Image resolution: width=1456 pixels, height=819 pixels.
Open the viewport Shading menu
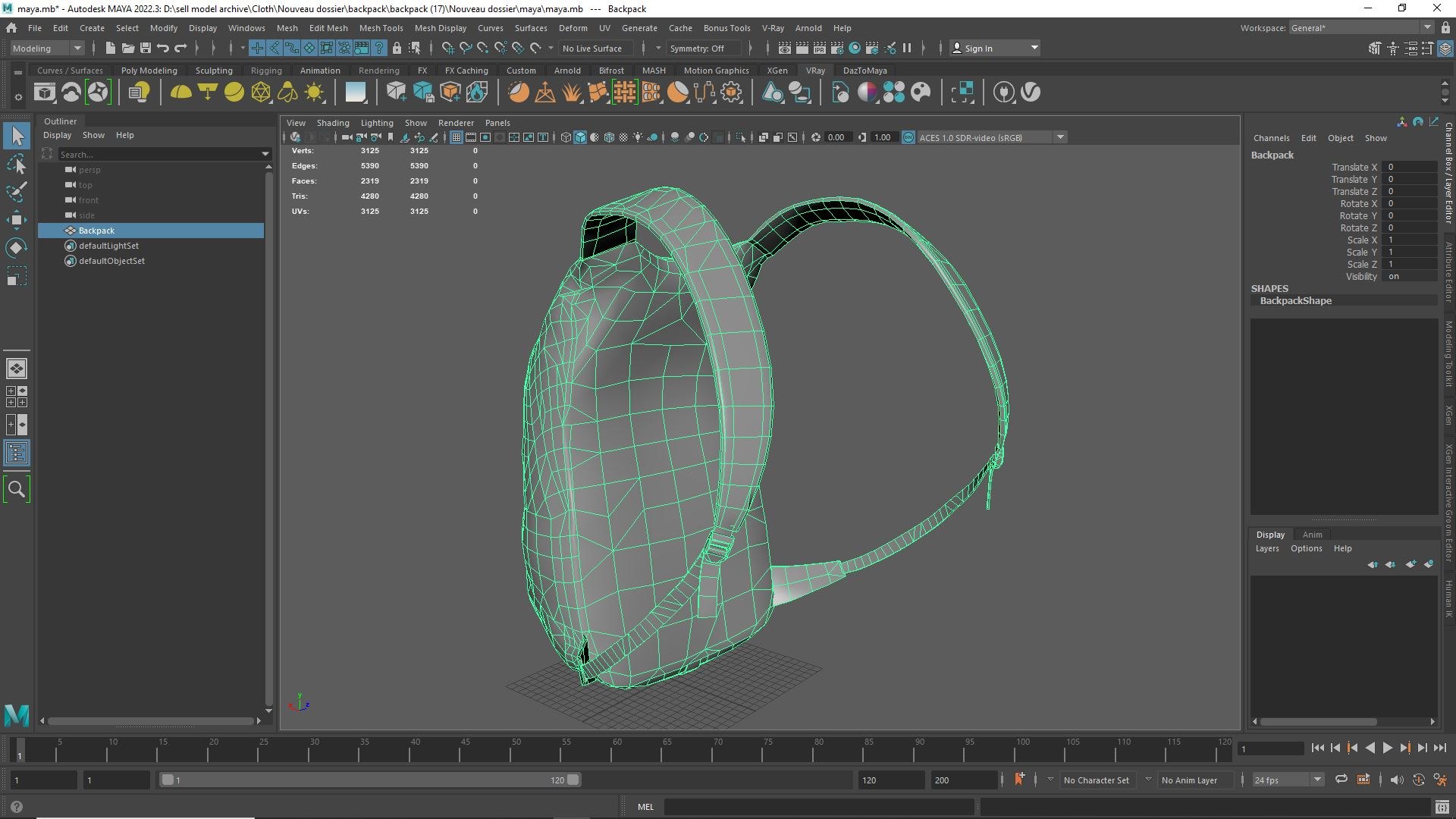tap(333, 123)
